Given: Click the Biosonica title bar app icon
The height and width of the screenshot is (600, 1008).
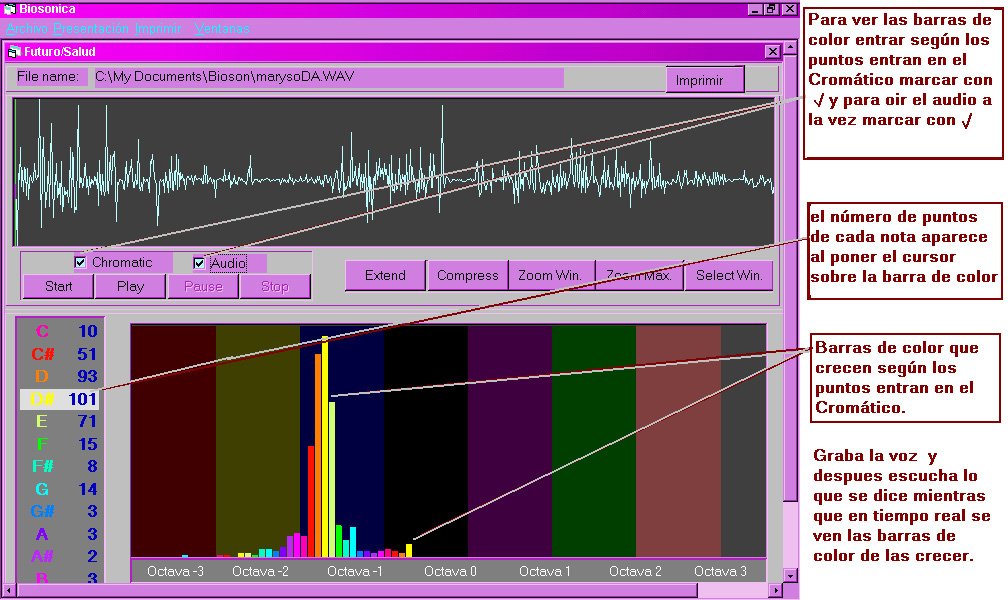Looking at the screenshot, I should point(9,9).
